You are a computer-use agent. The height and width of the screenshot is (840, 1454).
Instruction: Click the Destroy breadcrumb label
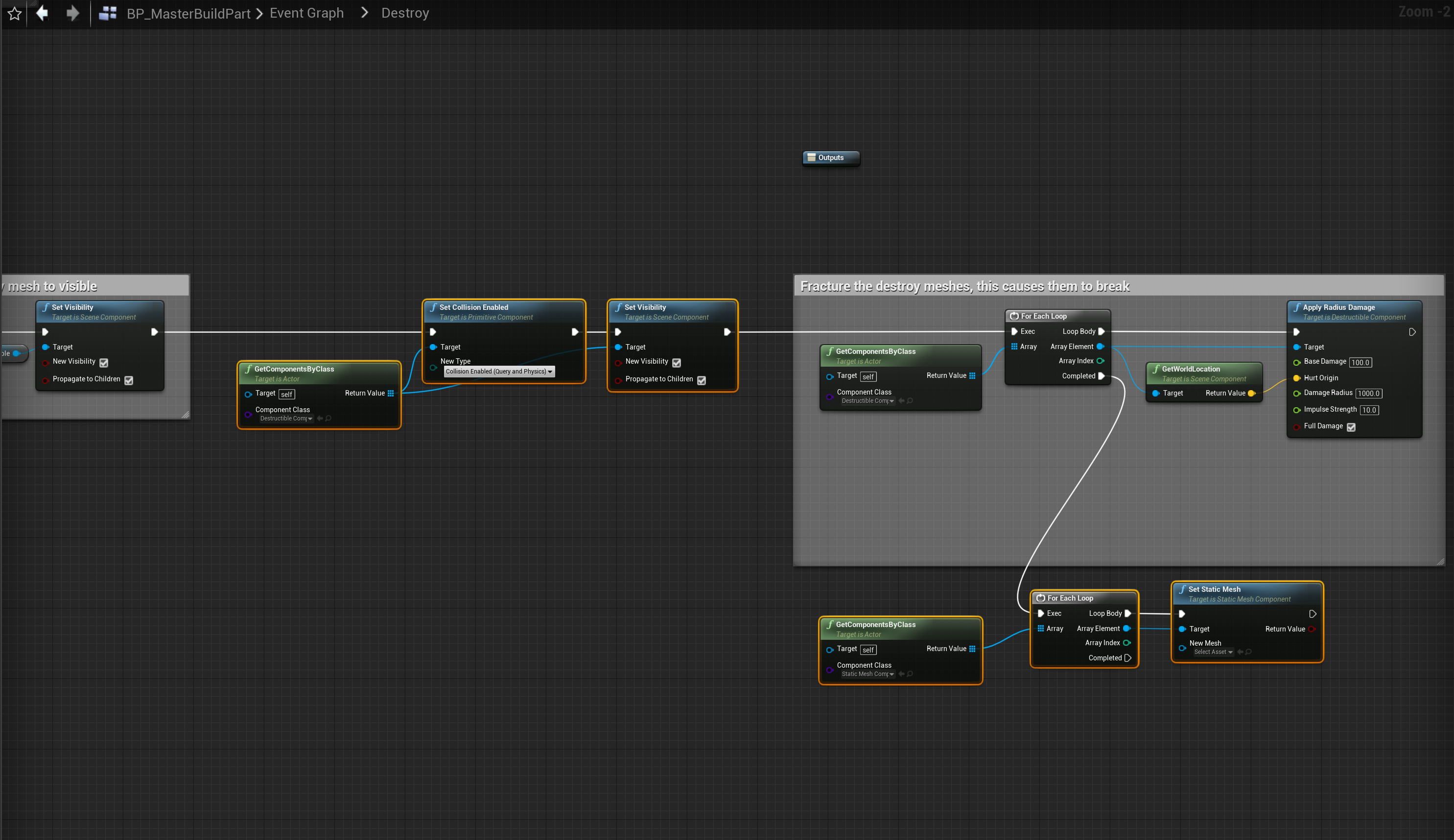(x=405, y=13)
